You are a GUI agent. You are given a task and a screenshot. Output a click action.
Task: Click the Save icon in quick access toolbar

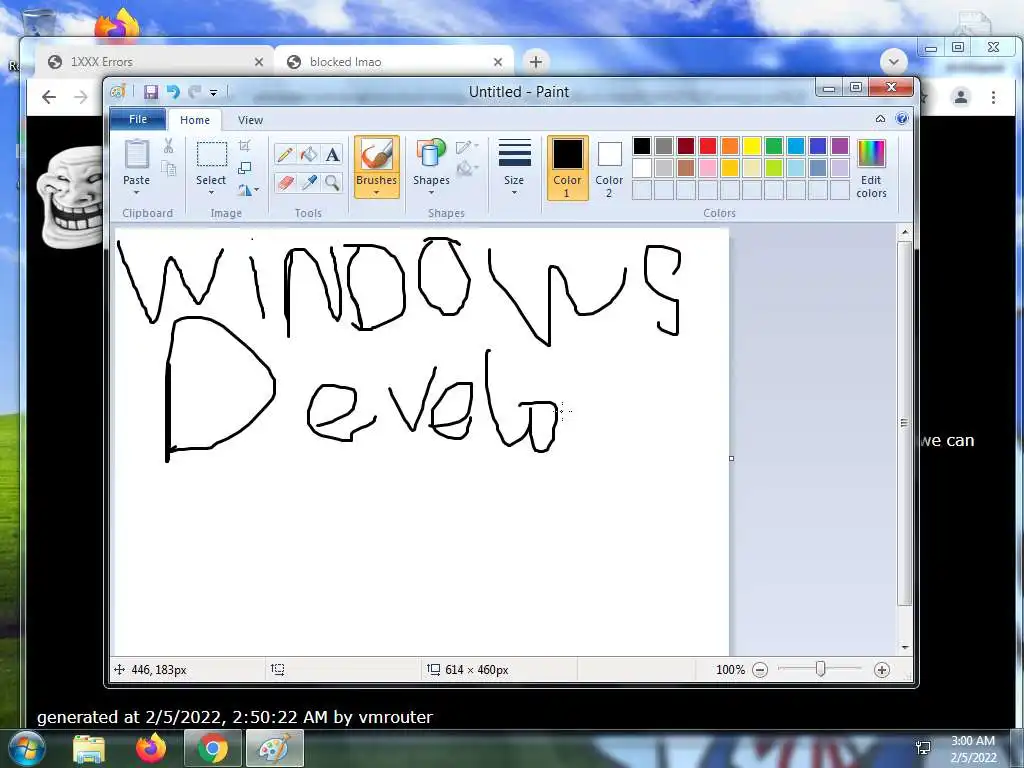coord(151,92)
